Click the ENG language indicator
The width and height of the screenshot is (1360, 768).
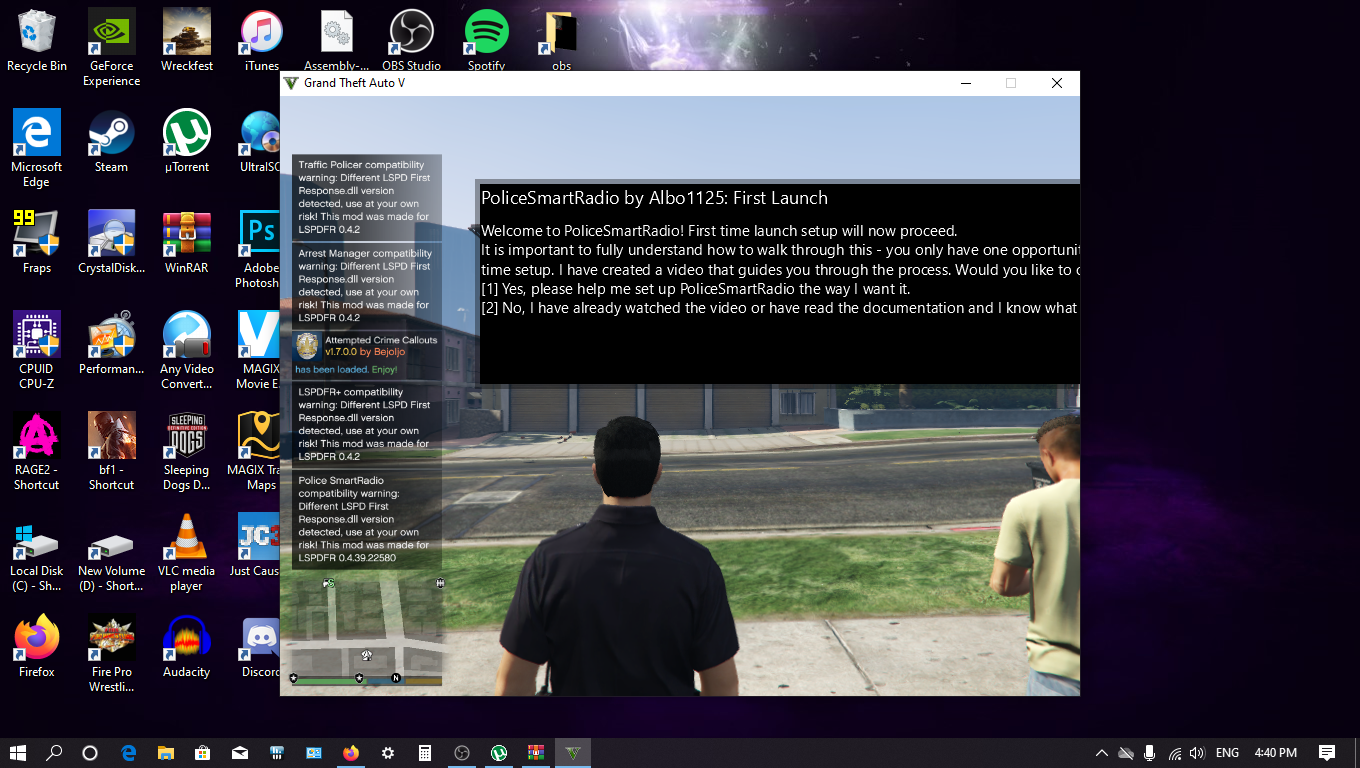pyautogui.click(x=1227, y=753)
